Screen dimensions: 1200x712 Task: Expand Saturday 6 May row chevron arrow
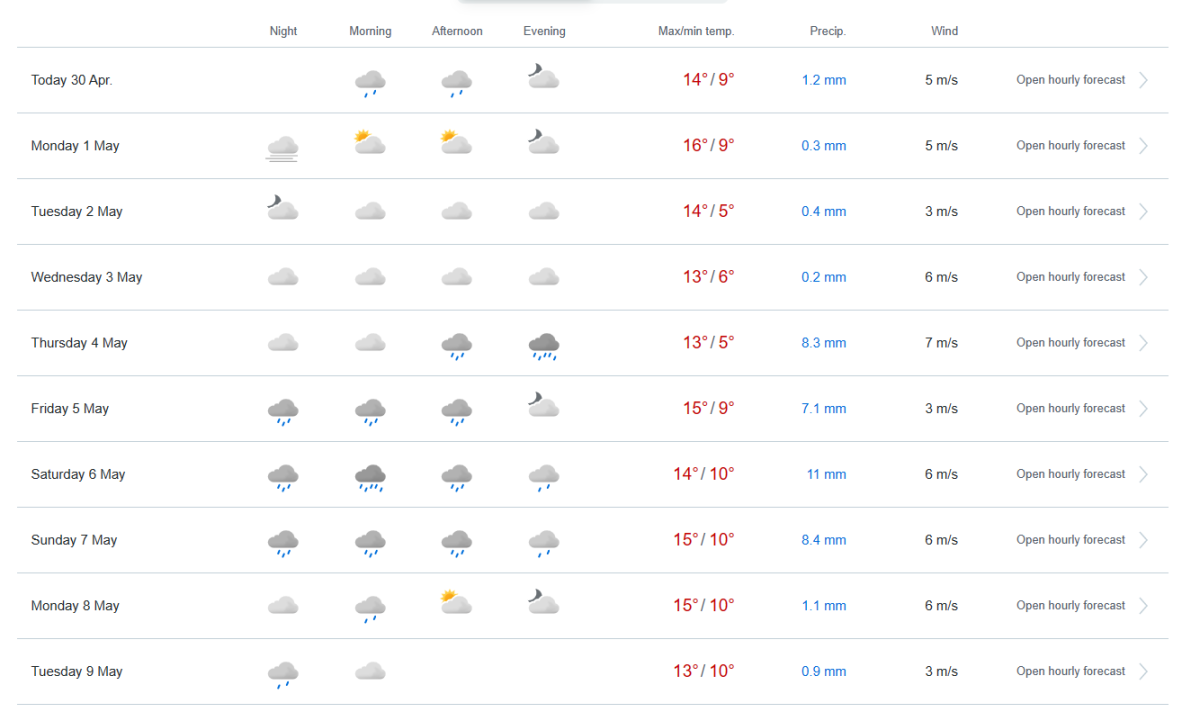[x=1143, y=475]
